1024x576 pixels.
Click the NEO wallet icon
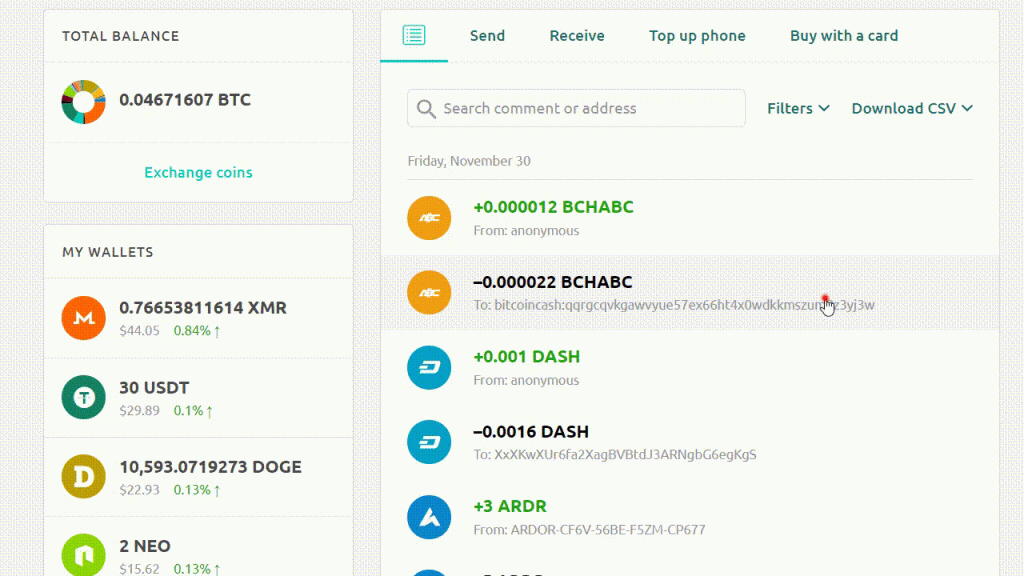84,555
